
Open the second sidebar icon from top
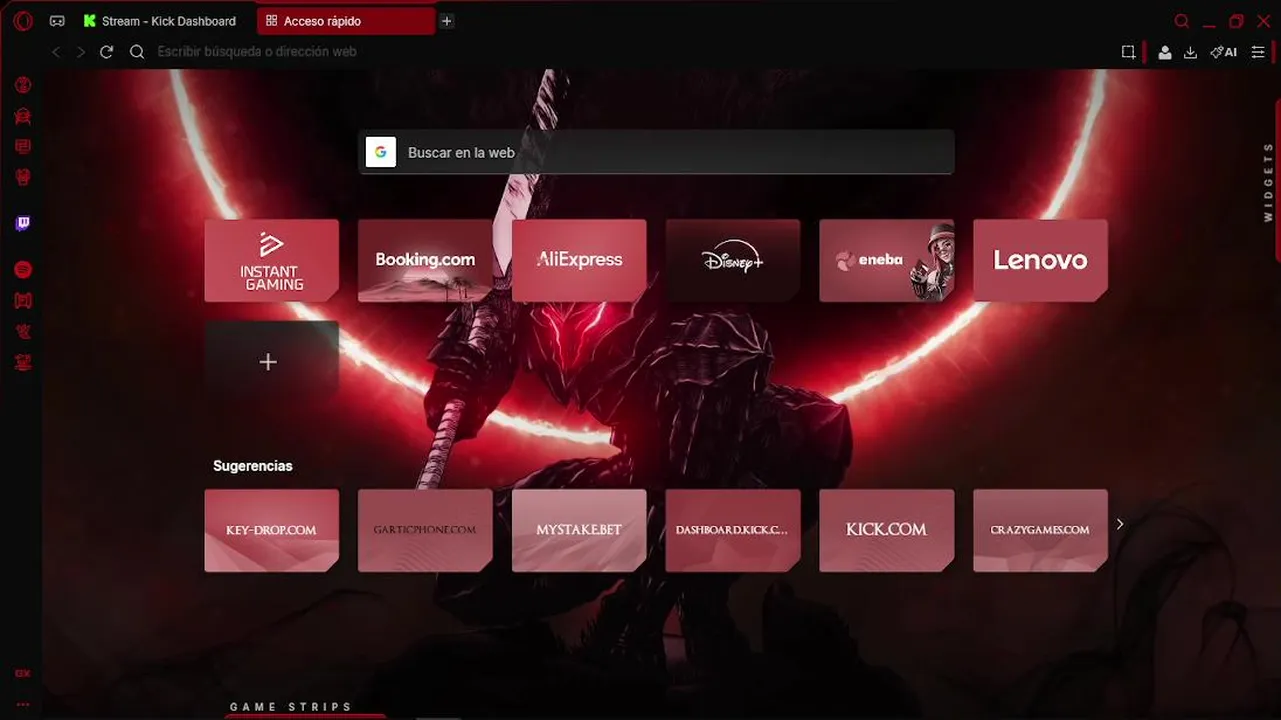tap(23, 116)
